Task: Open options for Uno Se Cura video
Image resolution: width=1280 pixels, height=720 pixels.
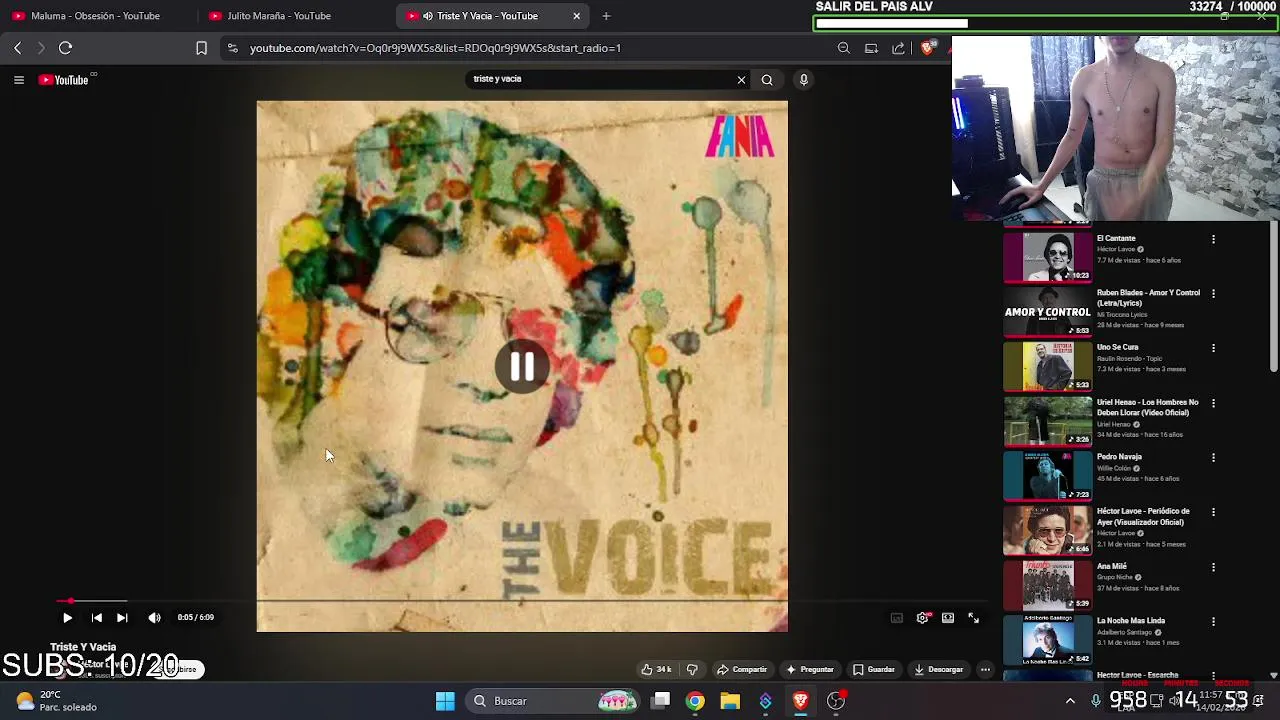Action: point(1213,349)
